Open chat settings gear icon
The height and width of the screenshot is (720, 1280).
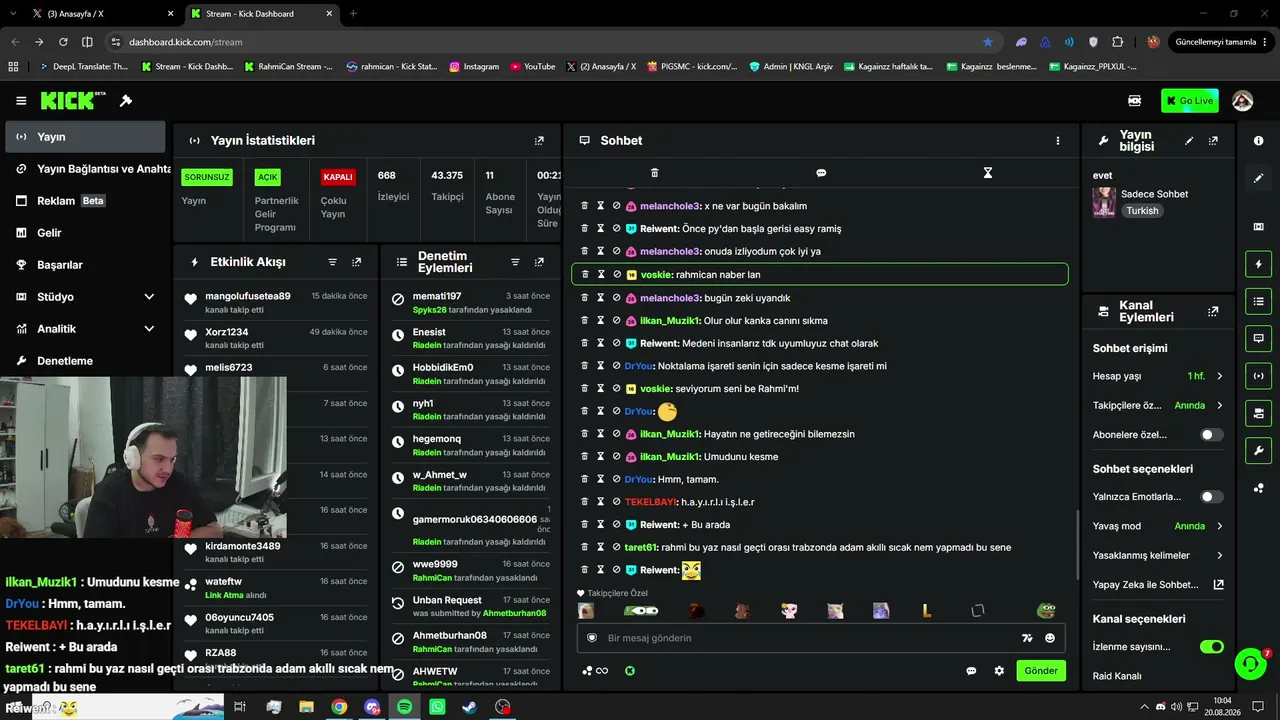click(x=999, y=671)
